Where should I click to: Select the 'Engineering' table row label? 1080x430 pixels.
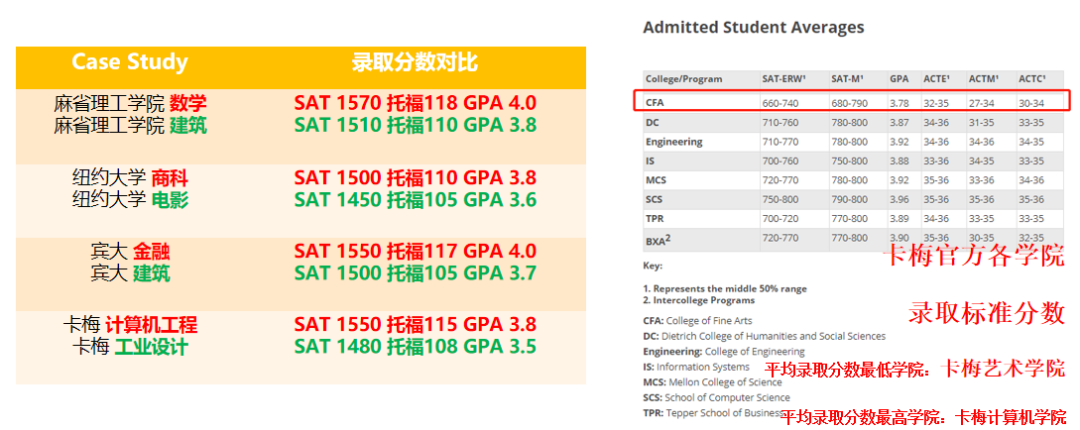click(x=674, y=142)
